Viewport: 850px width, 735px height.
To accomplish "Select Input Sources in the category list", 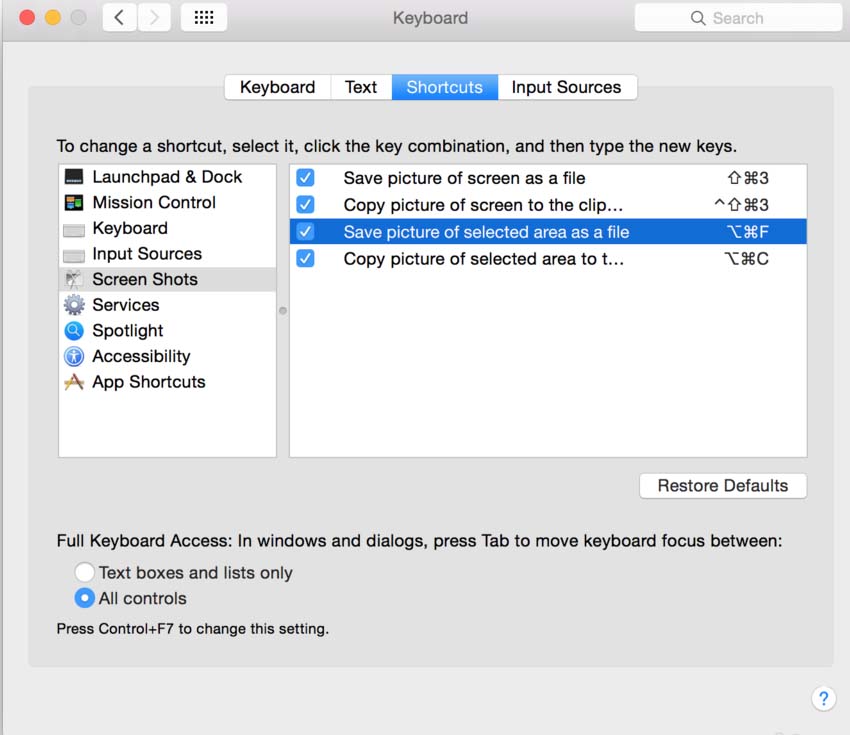I will (147, 254).
